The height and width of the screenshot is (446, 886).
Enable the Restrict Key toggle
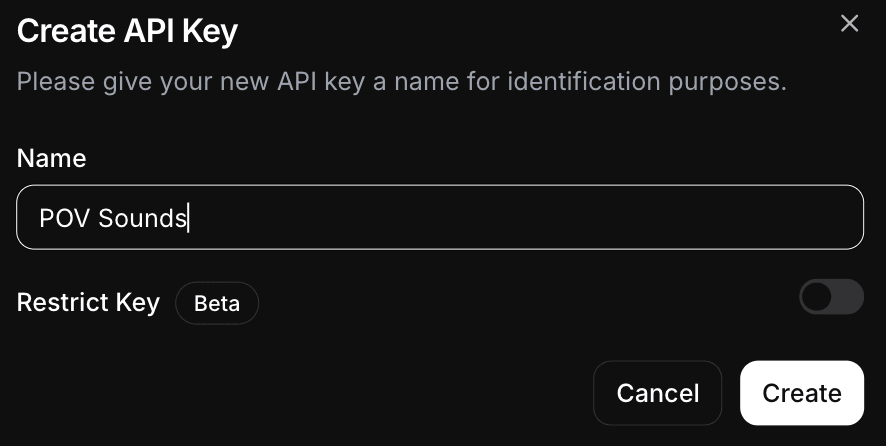pos(831,297)
